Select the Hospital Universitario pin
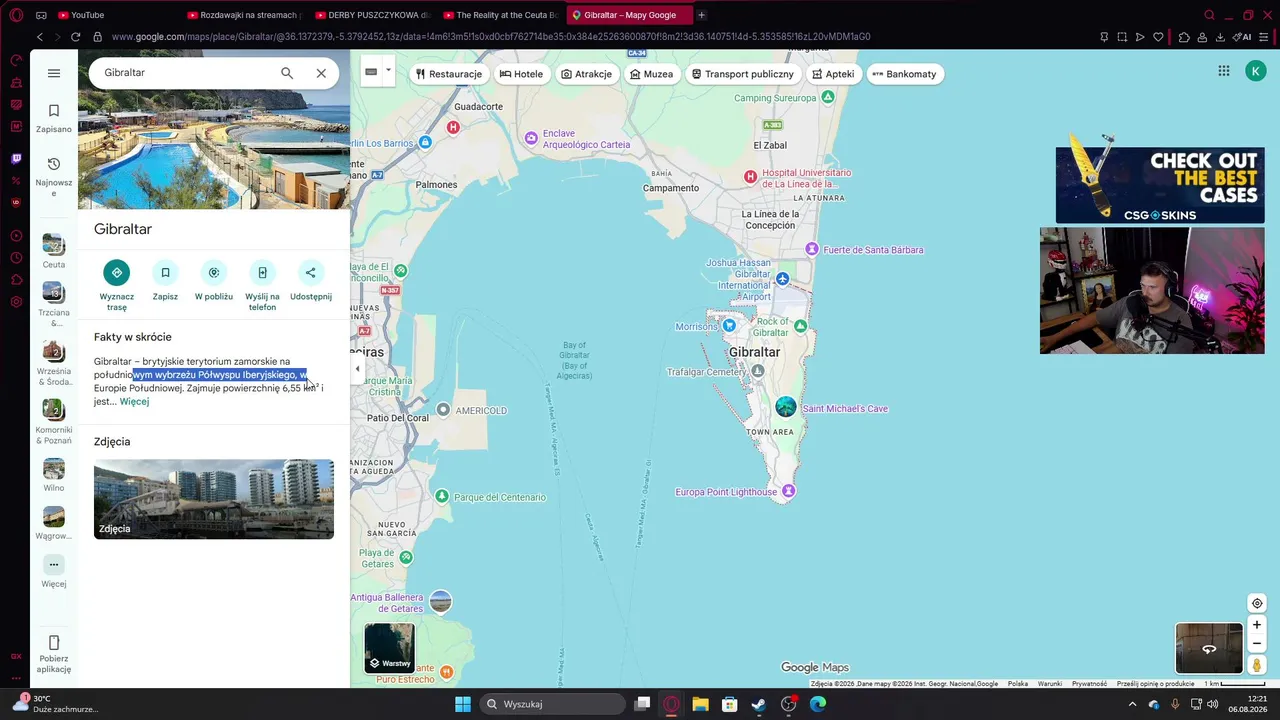This screenshot has width=1280, height=720. click(x=750, y=177)
